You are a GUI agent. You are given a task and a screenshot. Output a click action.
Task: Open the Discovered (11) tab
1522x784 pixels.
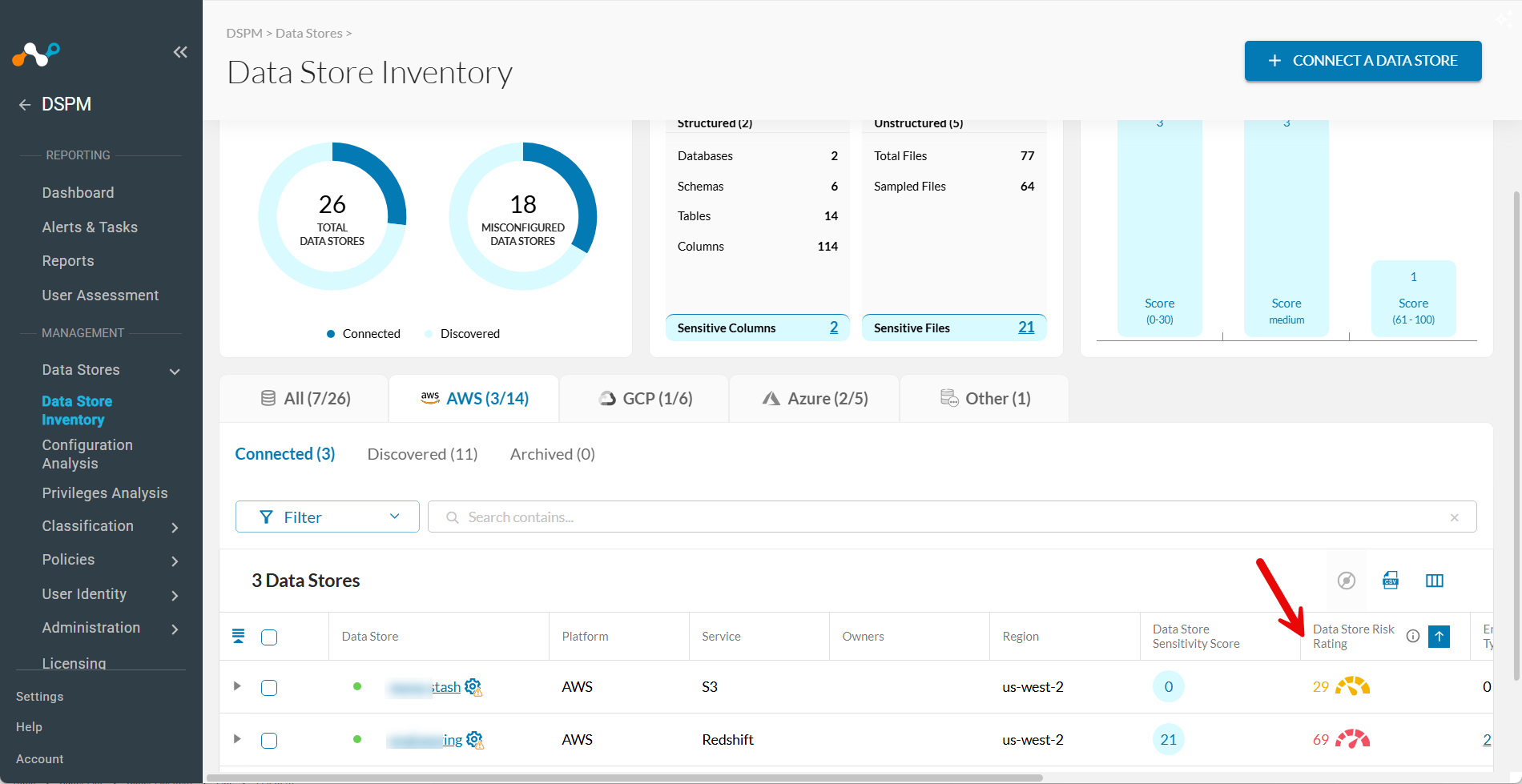(x=422, y=454)
